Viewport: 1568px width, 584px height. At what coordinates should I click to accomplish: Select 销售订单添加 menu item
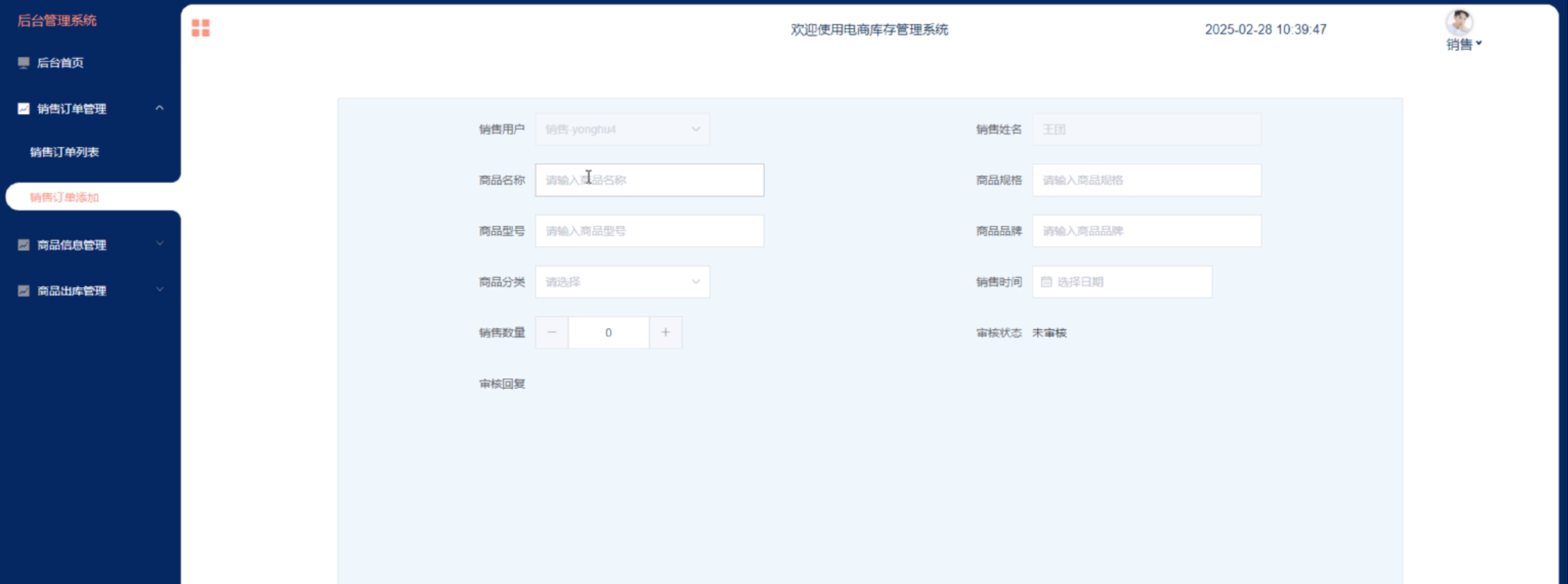(x=65, y=197)
